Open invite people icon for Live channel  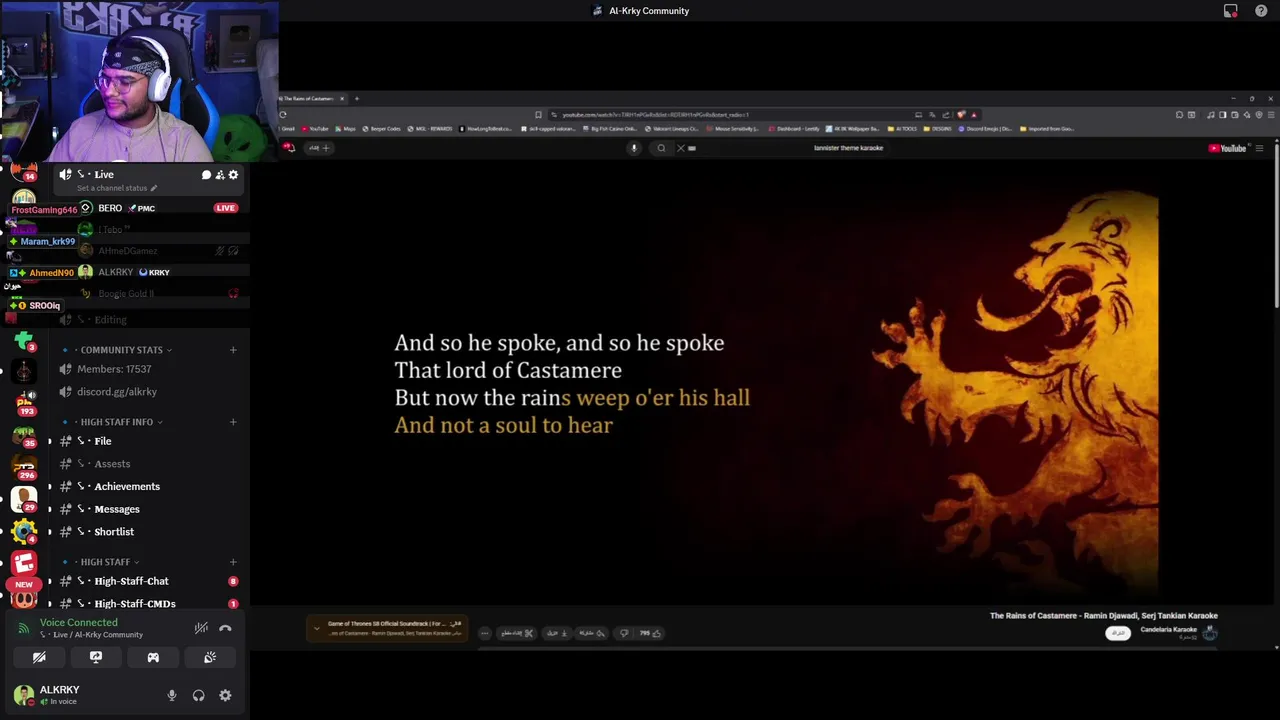pos(220,175)
